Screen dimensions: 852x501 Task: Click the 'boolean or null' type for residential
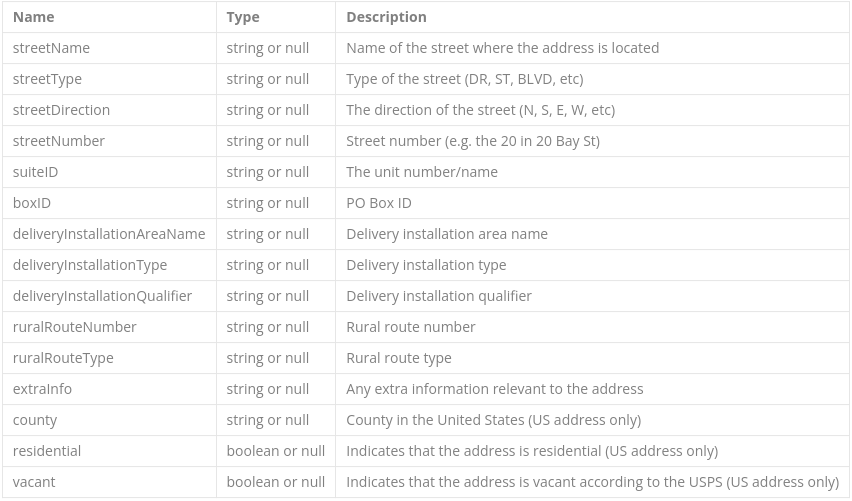[276, 451]
